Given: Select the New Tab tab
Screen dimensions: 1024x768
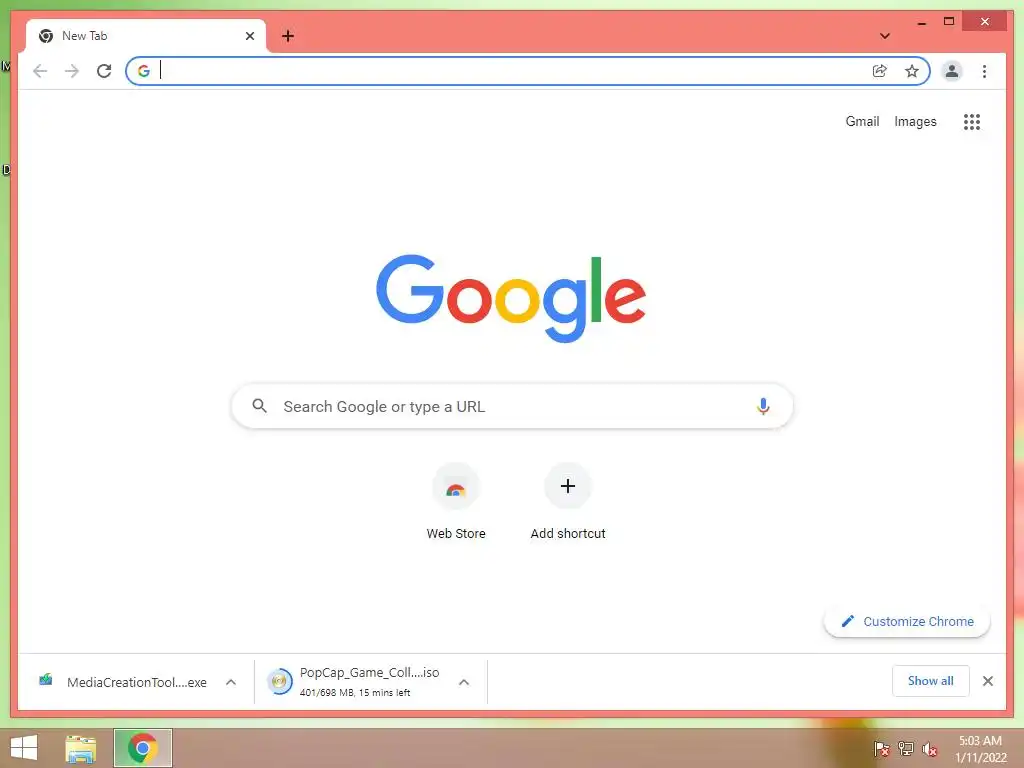Looking at the screenshot, I should [146, 36].
